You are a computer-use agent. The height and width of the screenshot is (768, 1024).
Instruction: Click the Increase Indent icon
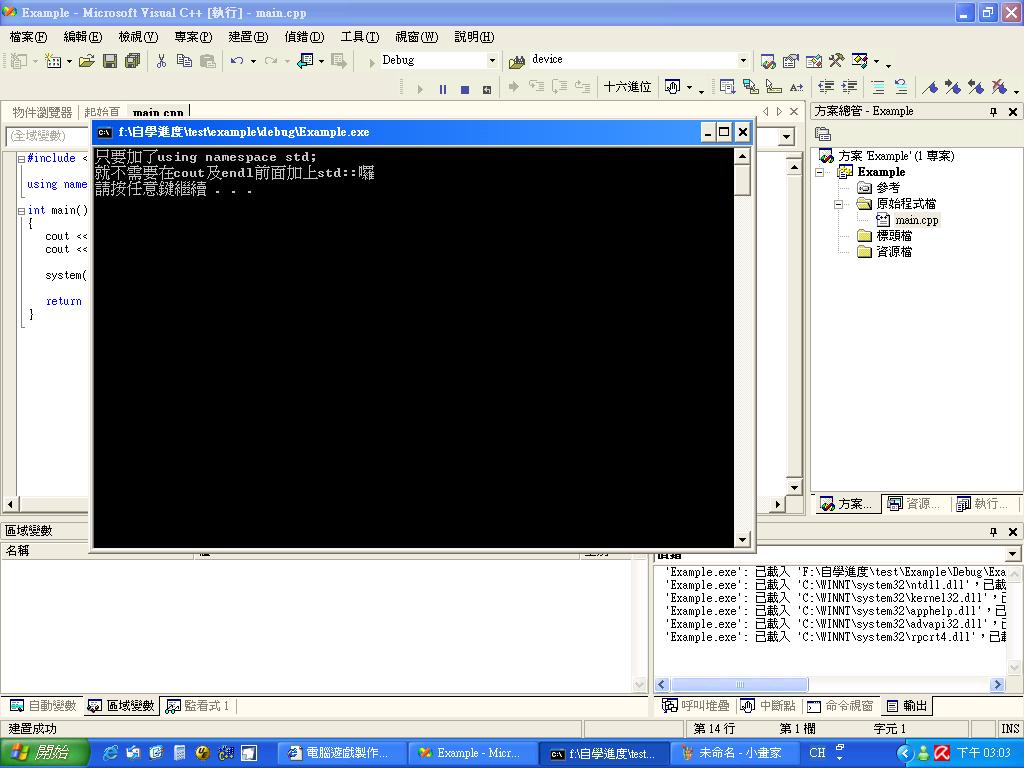(849, 86)
